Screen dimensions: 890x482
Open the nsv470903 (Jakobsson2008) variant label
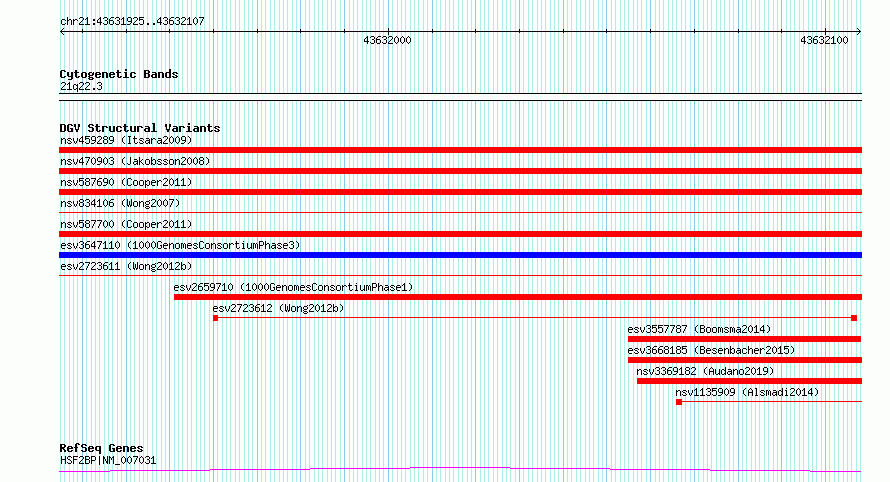(135, 161)
